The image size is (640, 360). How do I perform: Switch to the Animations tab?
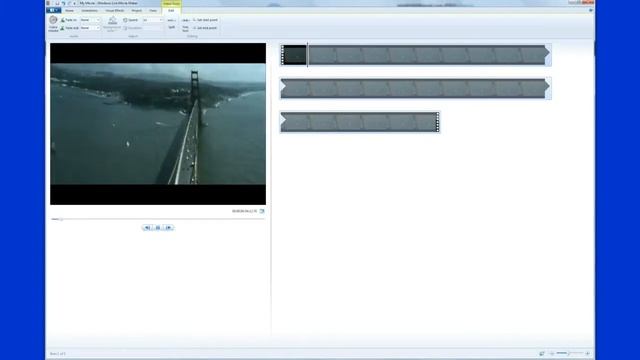point(89,11)
